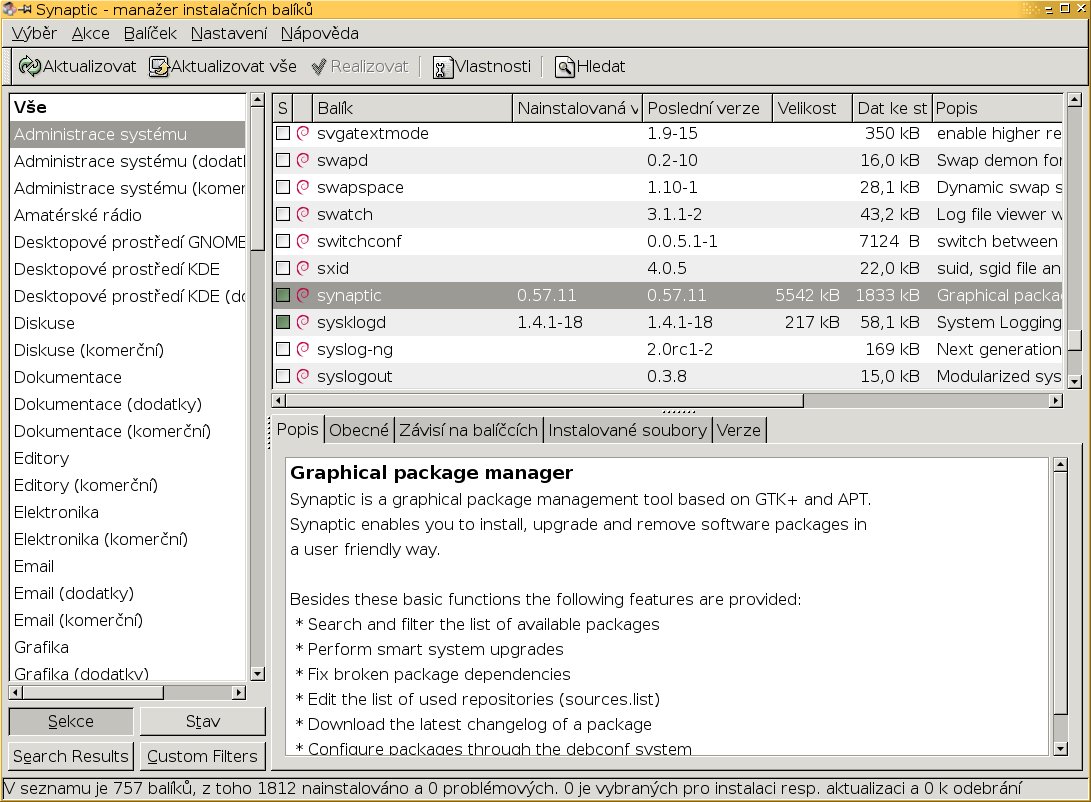
Task: Switch to the Verze tab
Action: tap(739, 431)
